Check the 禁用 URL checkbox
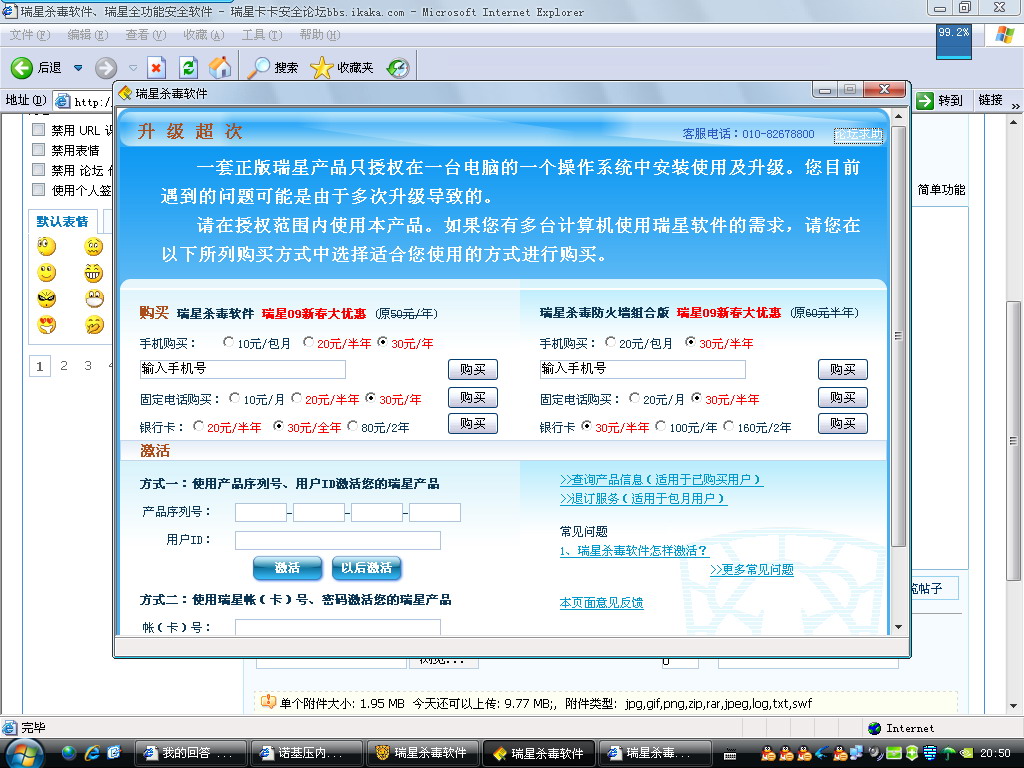The width and height of the screenshot is (1024, 768). (x=39, y=129)
